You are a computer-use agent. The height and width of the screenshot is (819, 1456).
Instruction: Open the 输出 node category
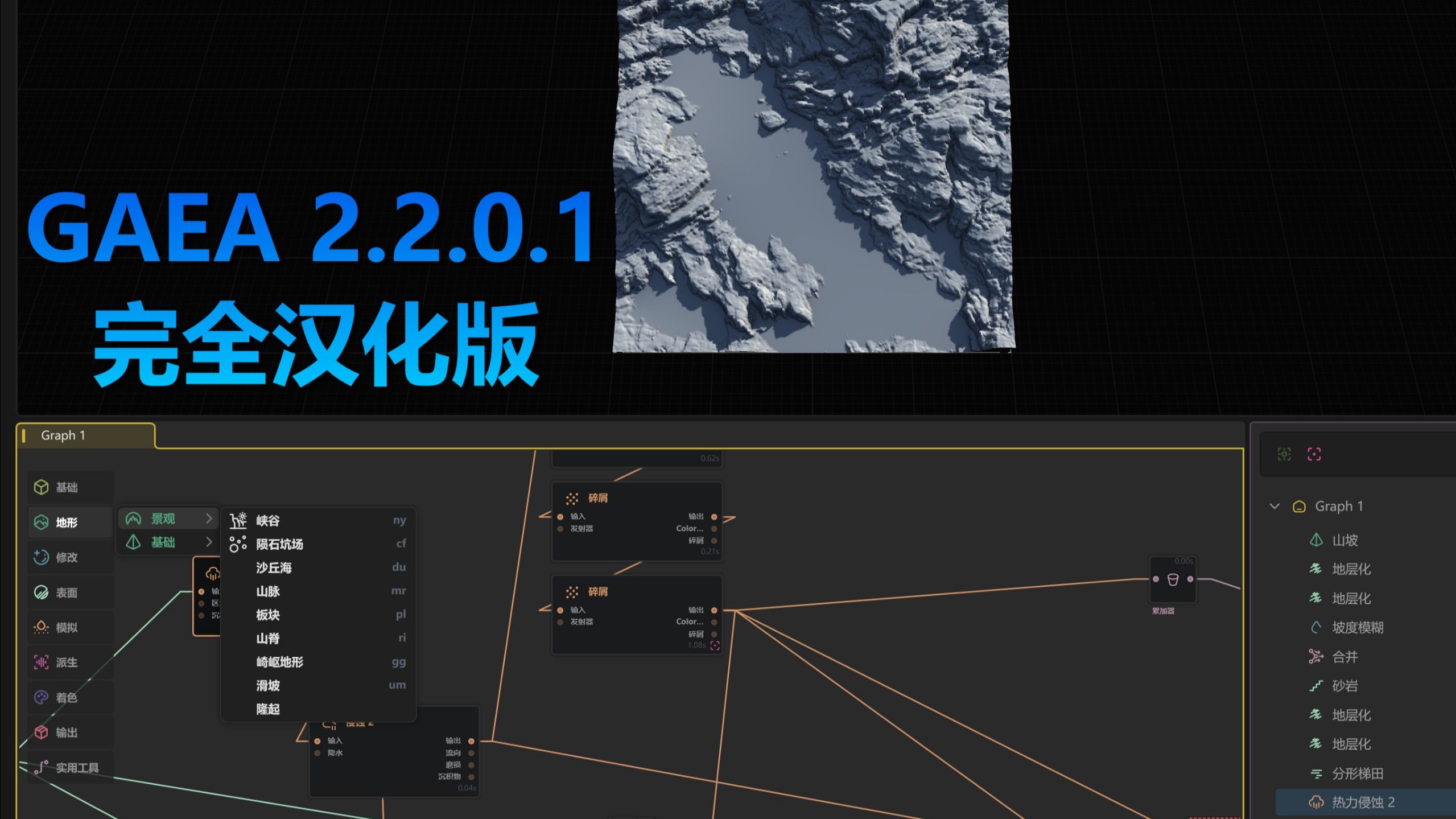coord(70,732)
